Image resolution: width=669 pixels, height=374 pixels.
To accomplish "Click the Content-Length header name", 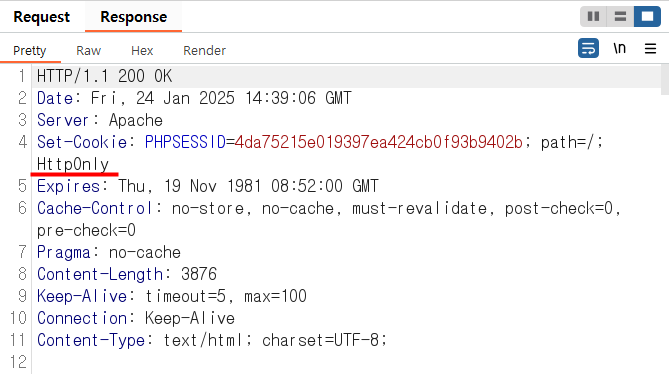I will pyautogui.click(x=100, y=274).
